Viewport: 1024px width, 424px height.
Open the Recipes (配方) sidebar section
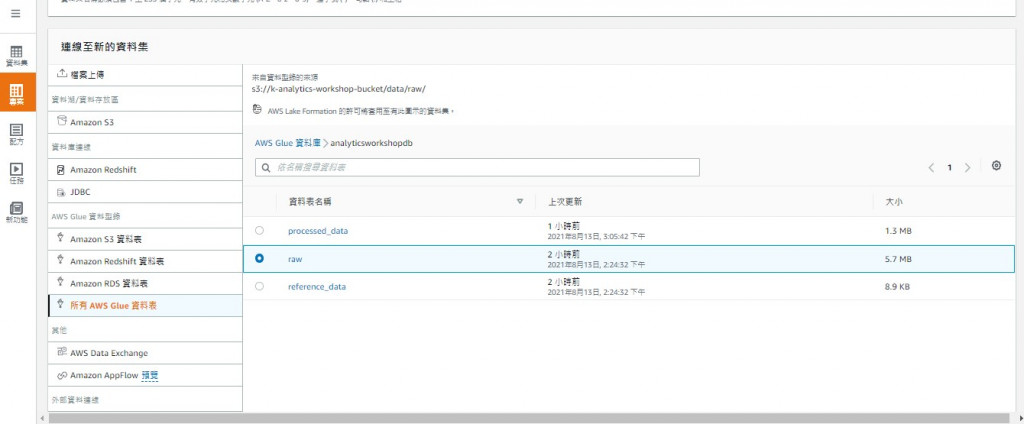(16, 135)
